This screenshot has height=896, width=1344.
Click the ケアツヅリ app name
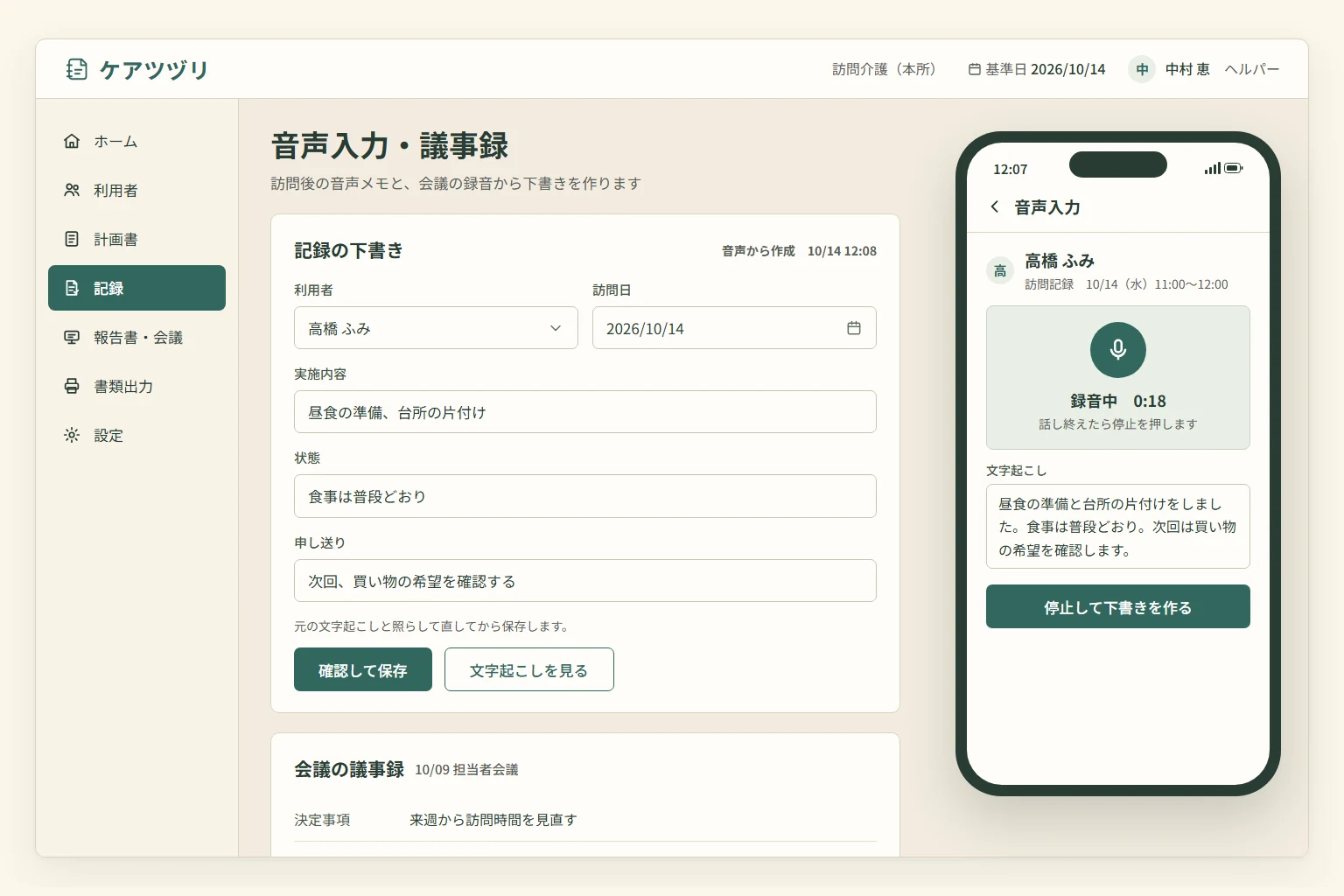coord(153,69)
